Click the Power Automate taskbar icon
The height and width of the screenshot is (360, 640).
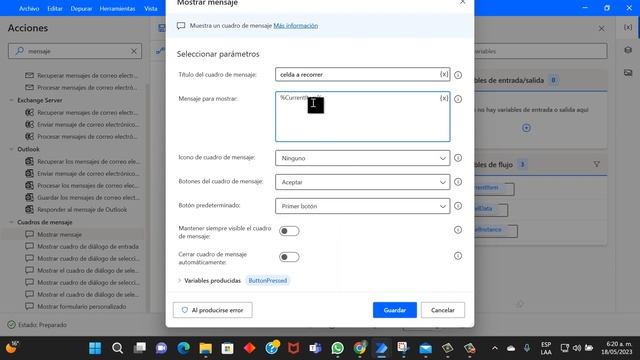[382, 348]
